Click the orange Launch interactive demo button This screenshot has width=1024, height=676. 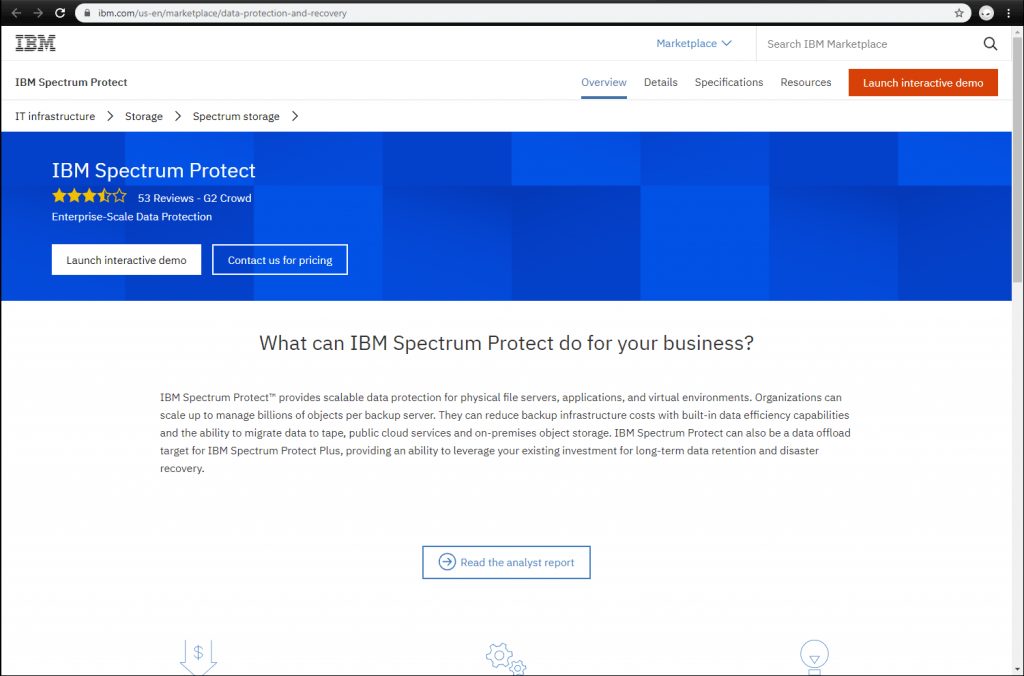(922, 82)
